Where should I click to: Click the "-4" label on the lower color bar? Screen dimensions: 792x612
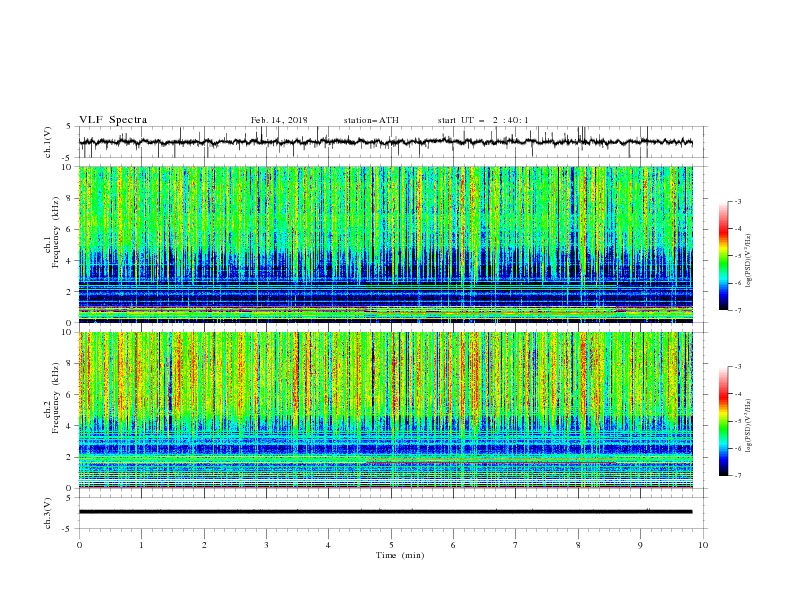737,394
